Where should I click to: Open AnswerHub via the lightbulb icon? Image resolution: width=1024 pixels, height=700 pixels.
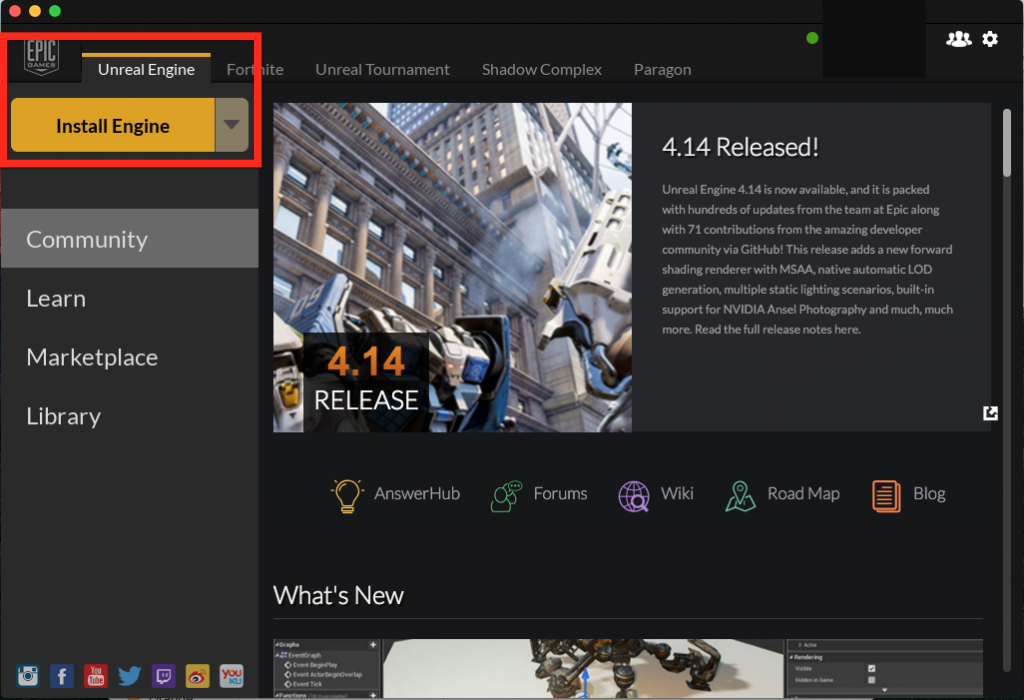(346, 495)
